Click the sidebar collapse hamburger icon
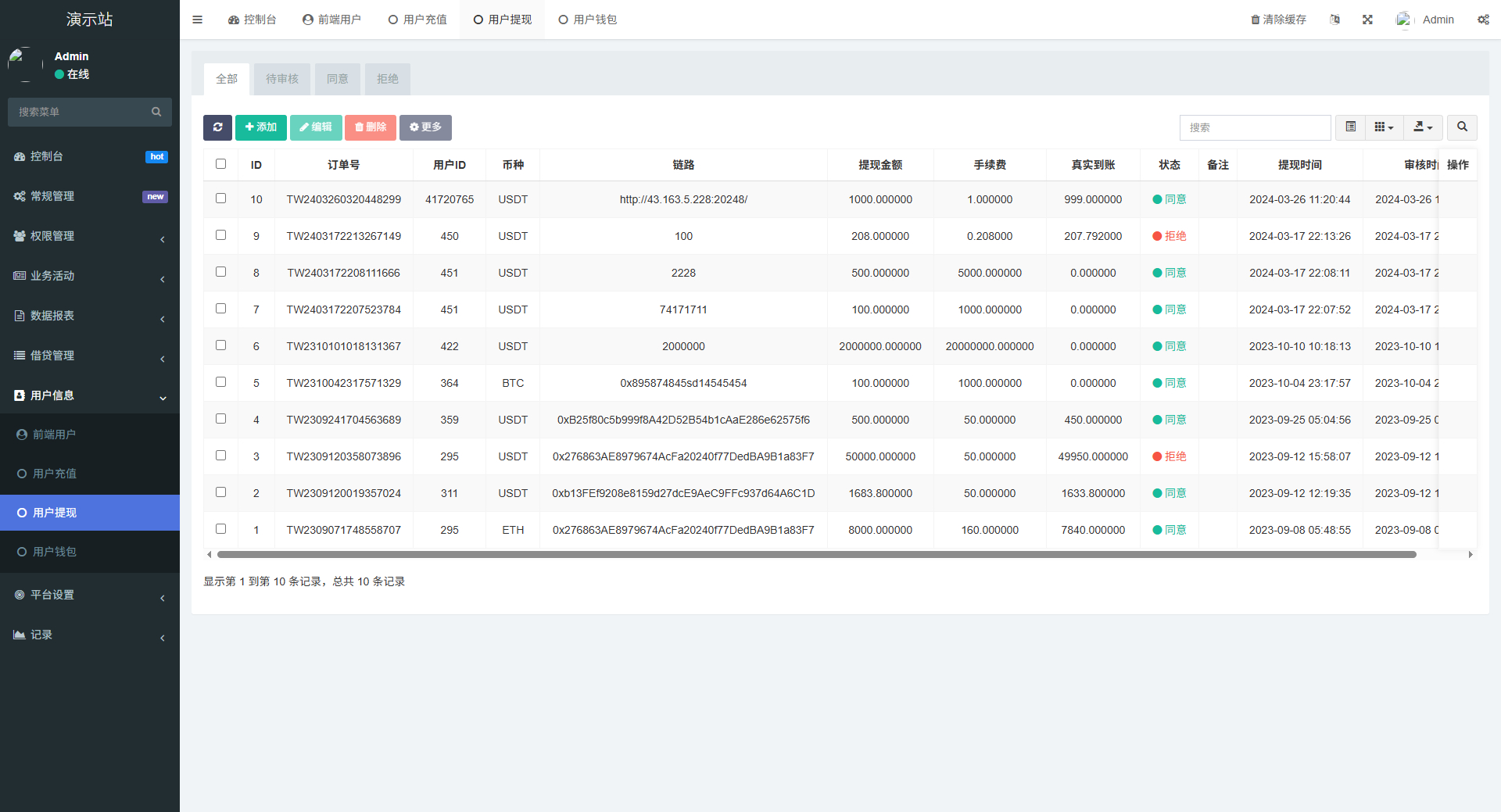The image size is (1501, 812). (x=197, y=19)
